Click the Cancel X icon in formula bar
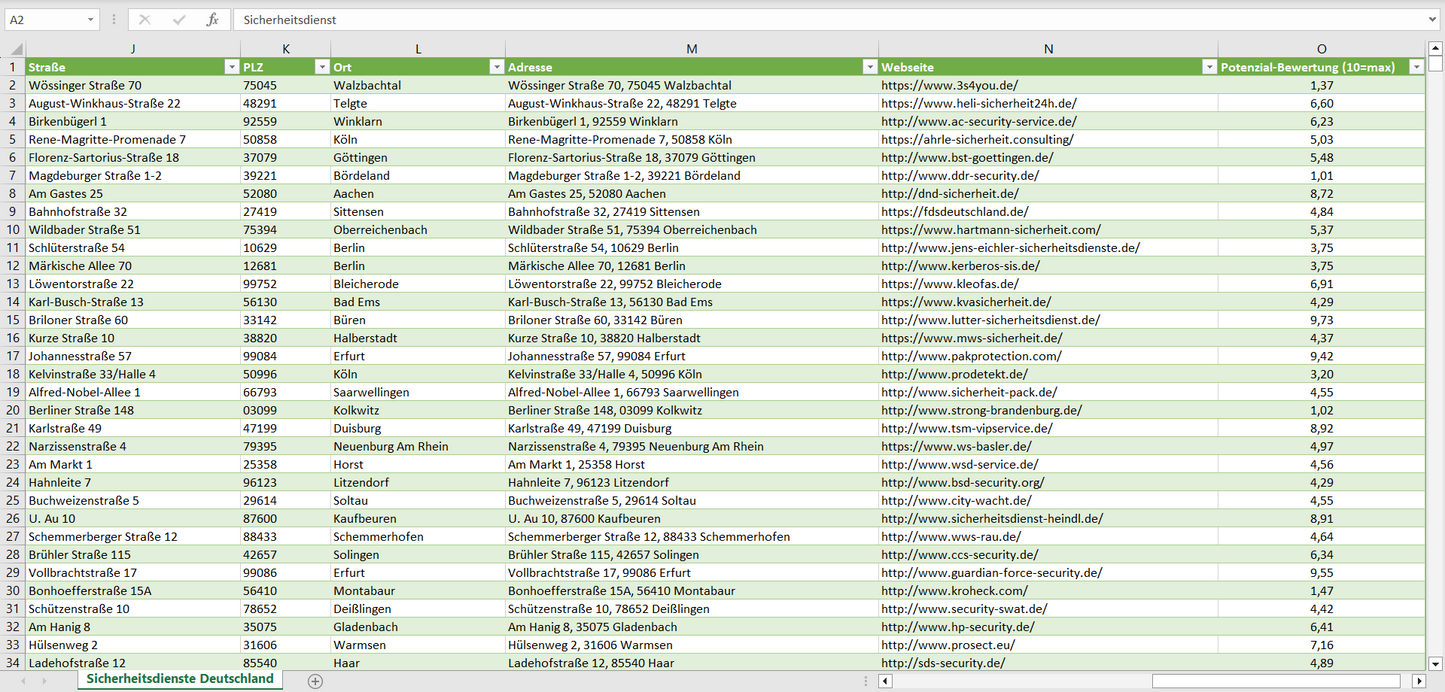Screen dimensions: 1445x692 point(145,20)
